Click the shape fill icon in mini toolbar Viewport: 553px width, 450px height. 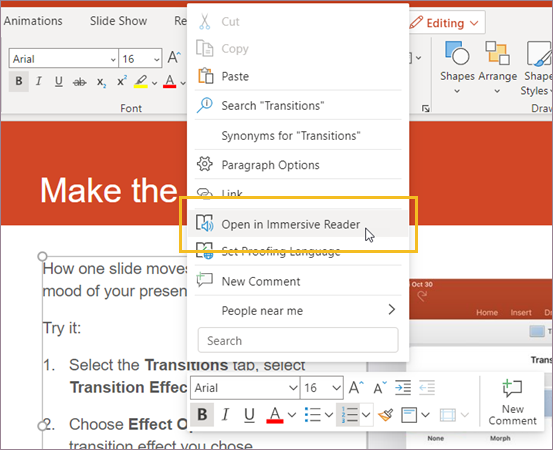pos(409,415)
